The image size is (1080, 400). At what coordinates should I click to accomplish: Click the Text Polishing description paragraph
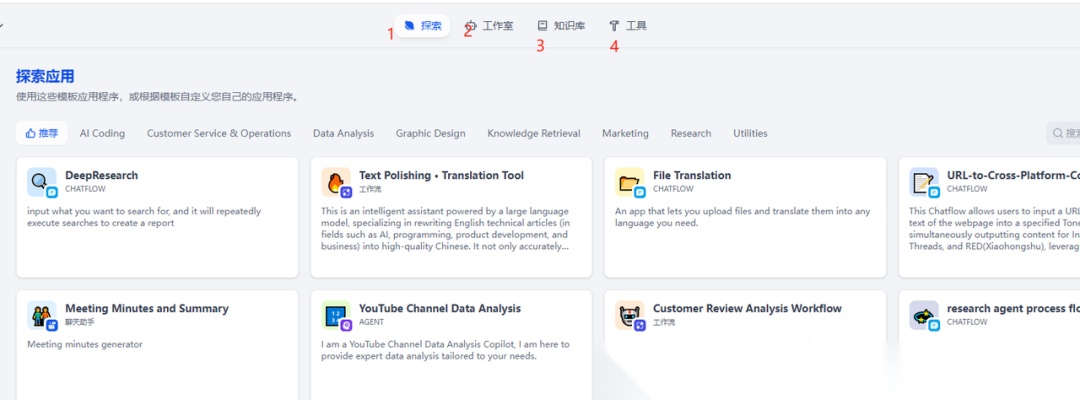tap(446, 229)
